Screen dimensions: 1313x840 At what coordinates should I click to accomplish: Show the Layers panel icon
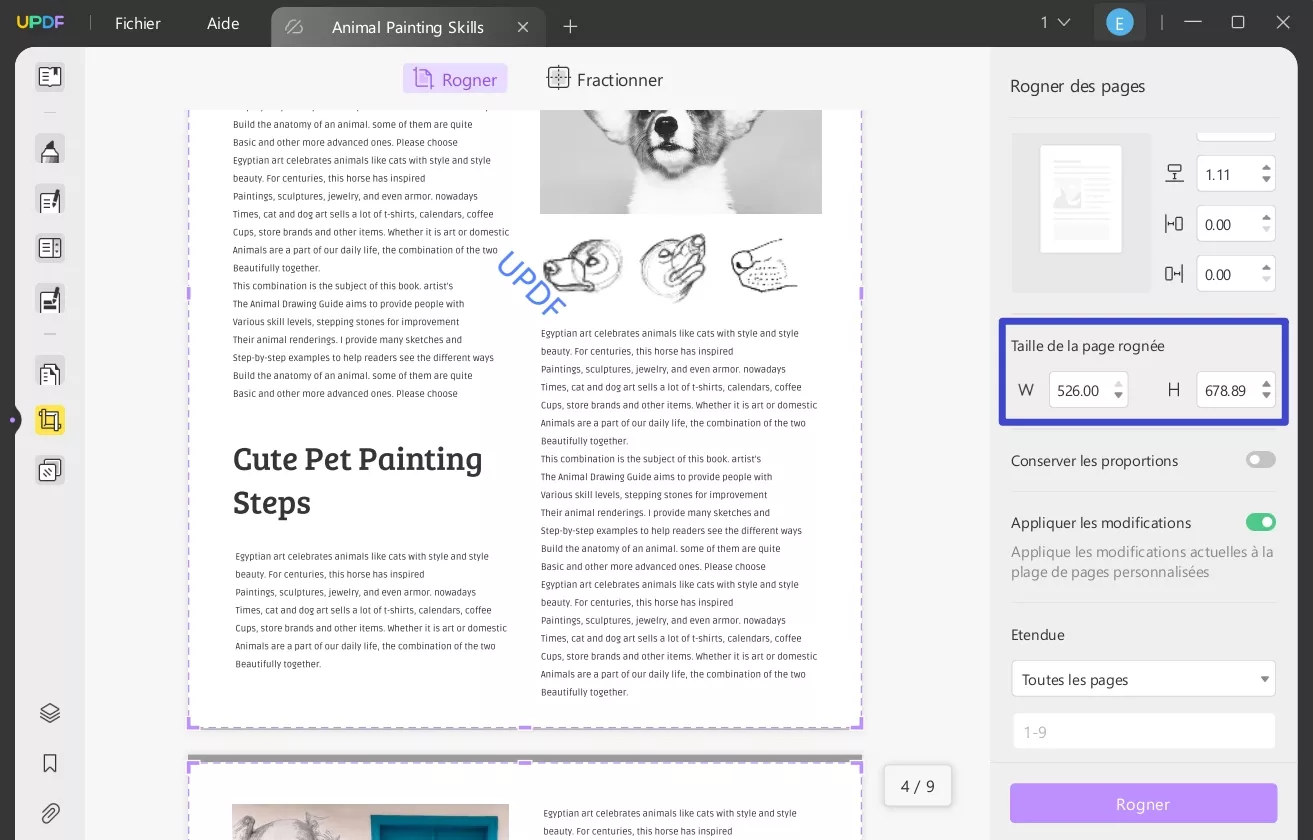[50, 713]
